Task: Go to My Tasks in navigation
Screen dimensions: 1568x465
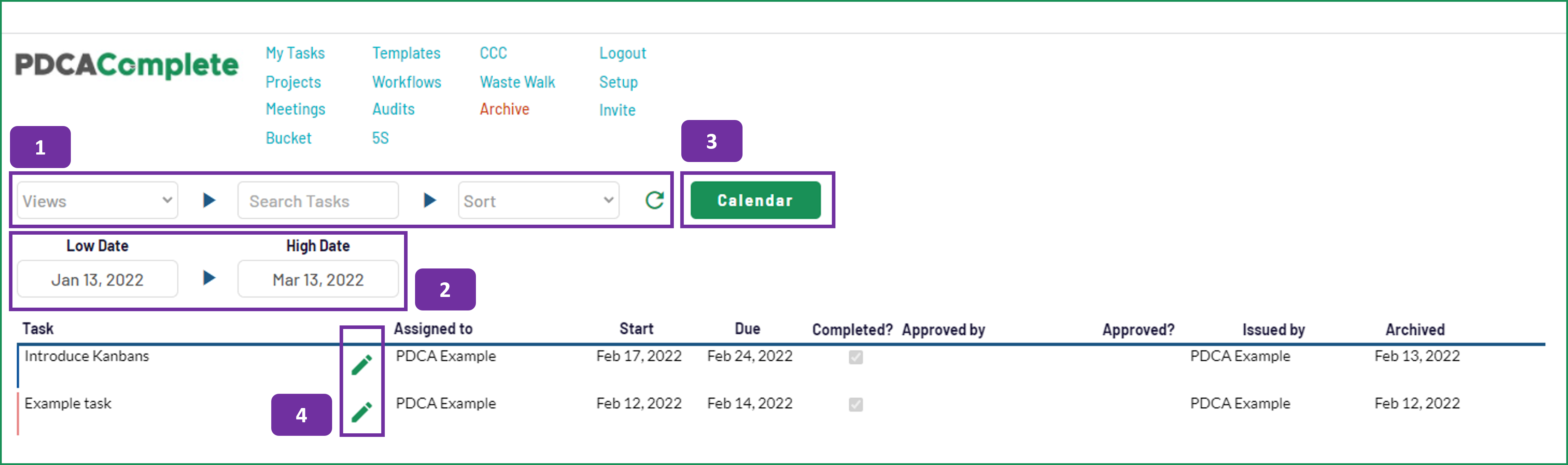Action: click(x=295, y=53)
